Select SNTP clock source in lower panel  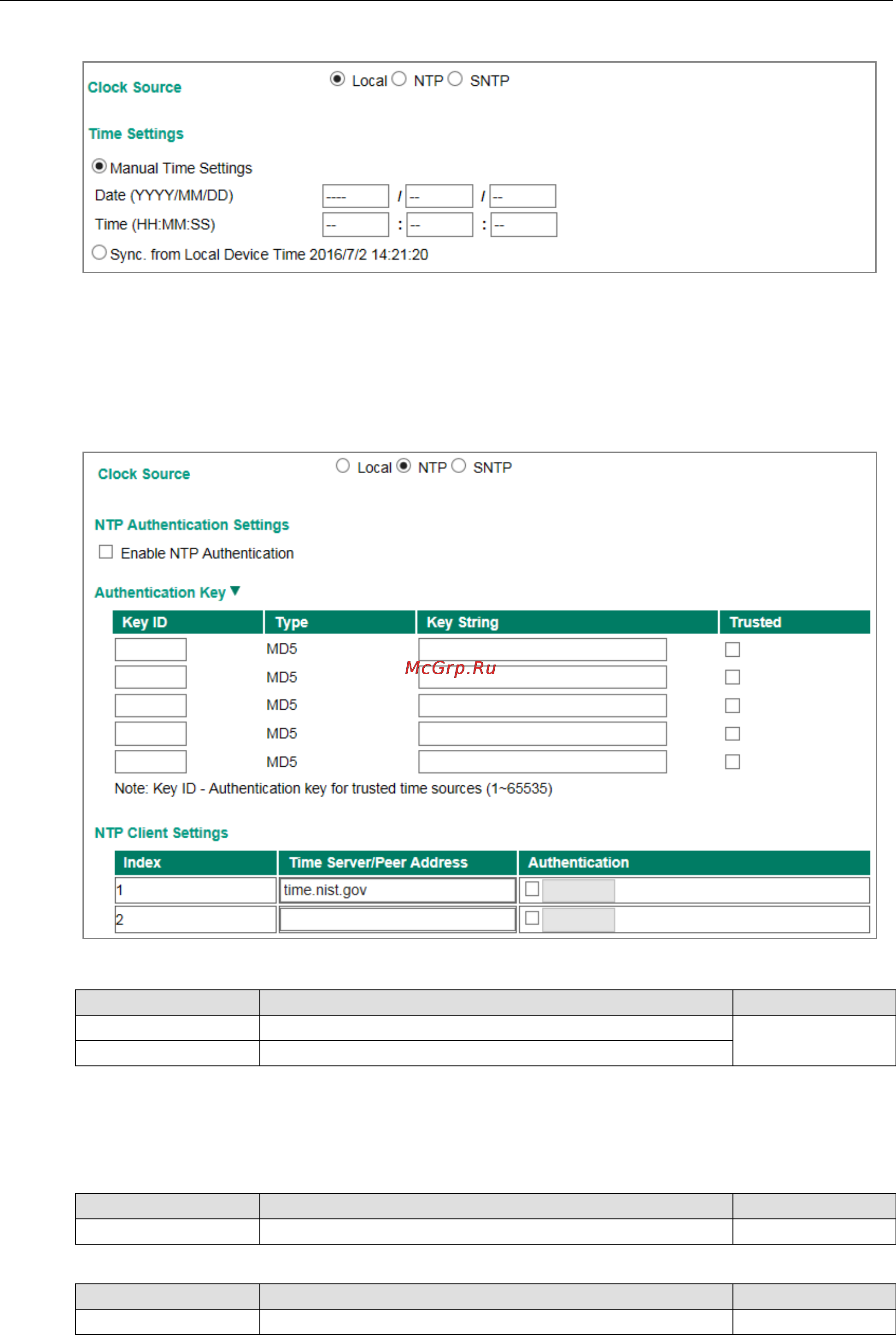(458, 466)
